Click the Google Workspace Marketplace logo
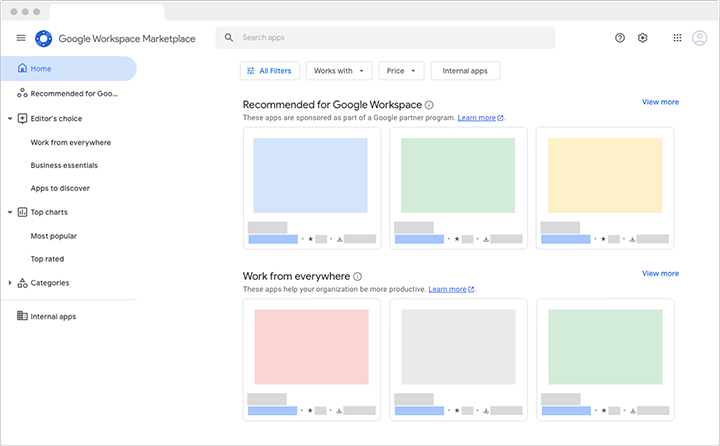 pyautogui.click(x=44, y=38)
